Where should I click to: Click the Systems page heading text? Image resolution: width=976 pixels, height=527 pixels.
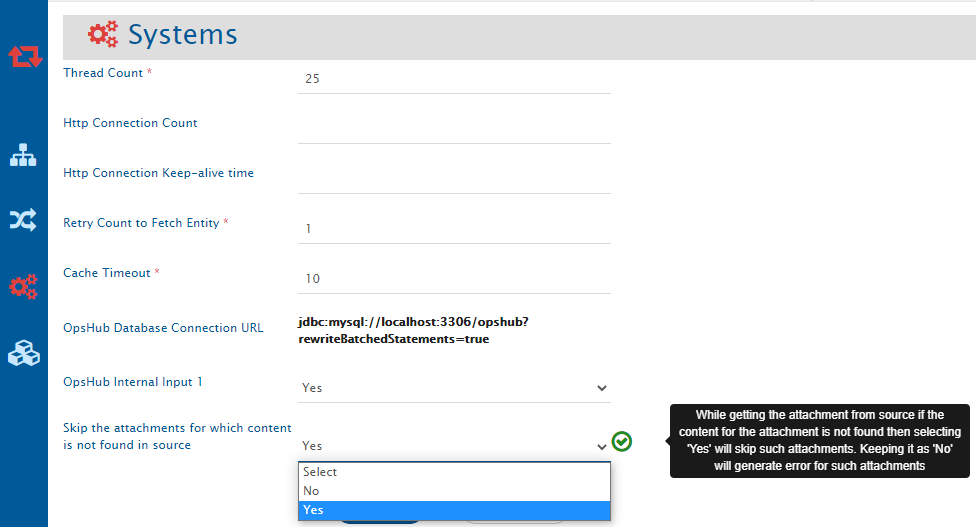[182, 35]
